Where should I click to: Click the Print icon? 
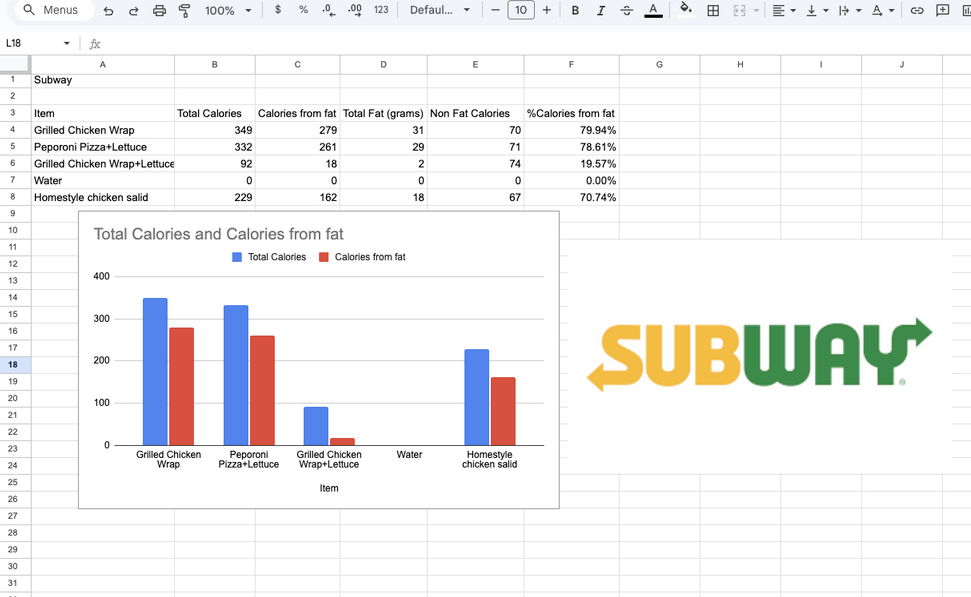coord(160,11)
